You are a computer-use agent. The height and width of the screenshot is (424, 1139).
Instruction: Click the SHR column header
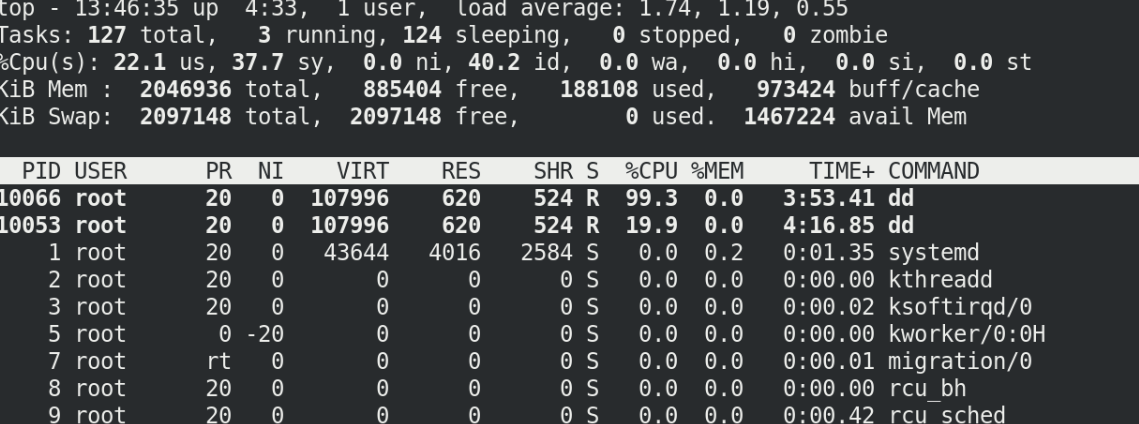(553, 171)
